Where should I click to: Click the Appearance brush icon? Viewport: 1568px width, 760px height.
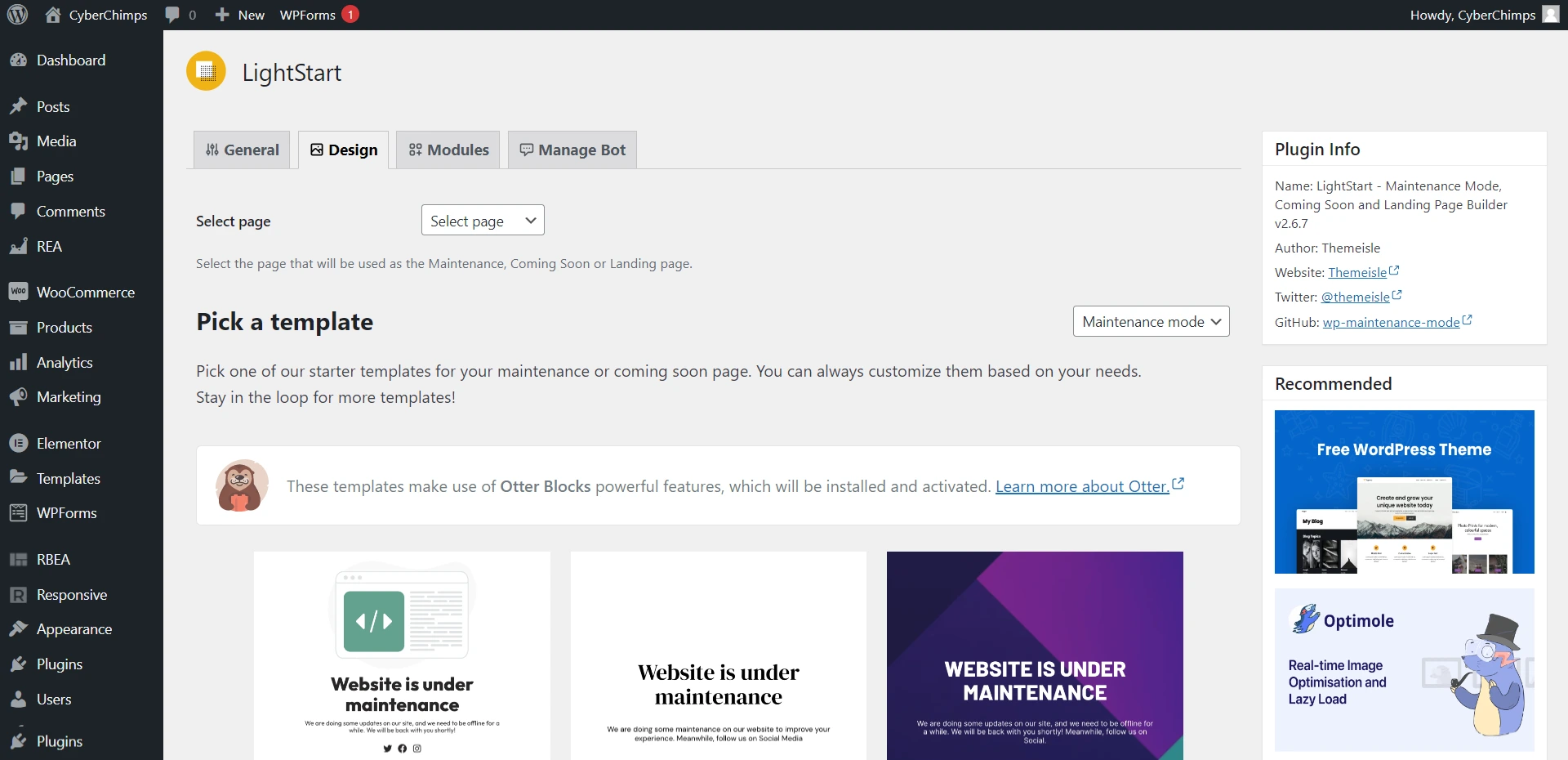click(18, 629)
